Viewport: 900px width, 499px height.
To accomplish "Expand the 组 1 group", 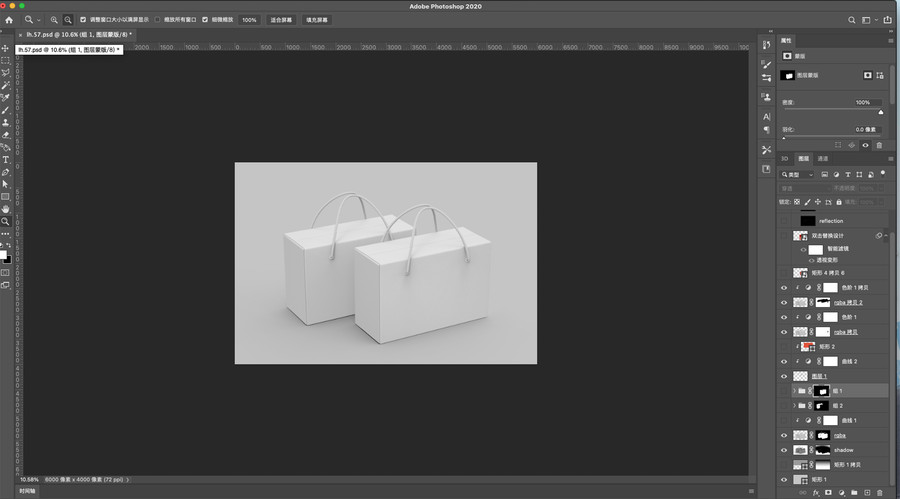I will [x=795, y=391].
